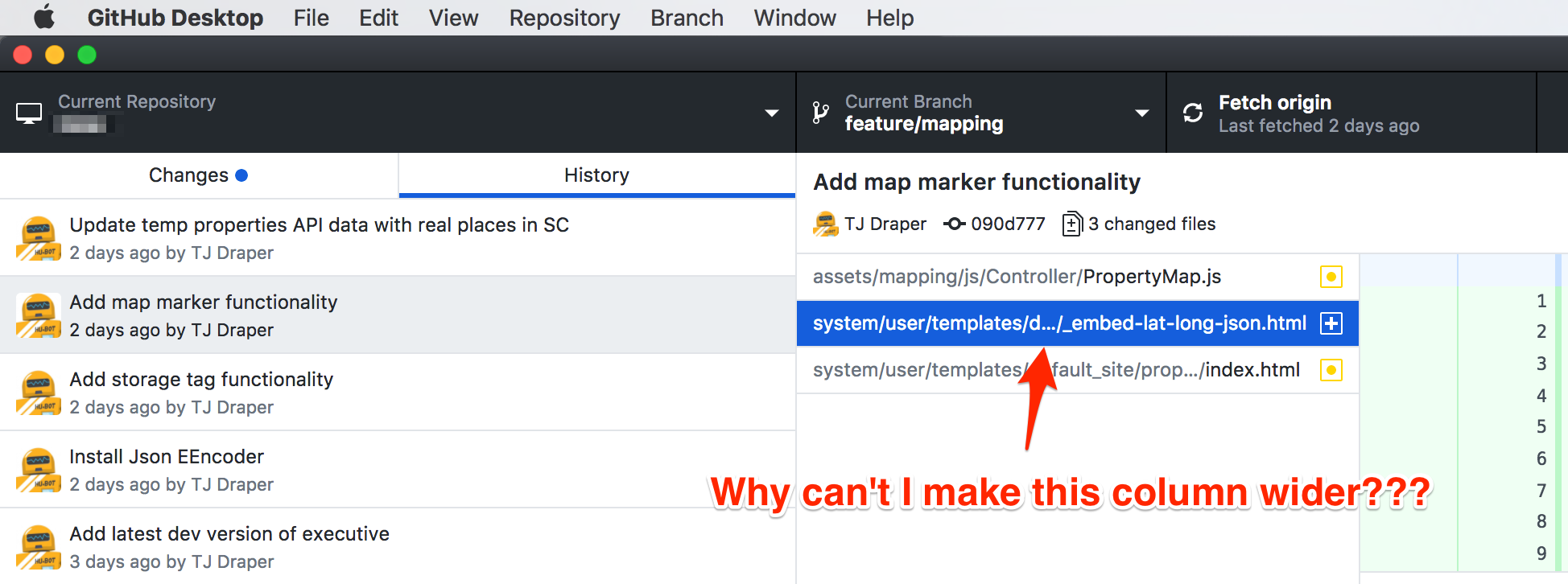Click the Fetch origin sync icon
Screen dimensions: 1568x584
[1193, 113]
